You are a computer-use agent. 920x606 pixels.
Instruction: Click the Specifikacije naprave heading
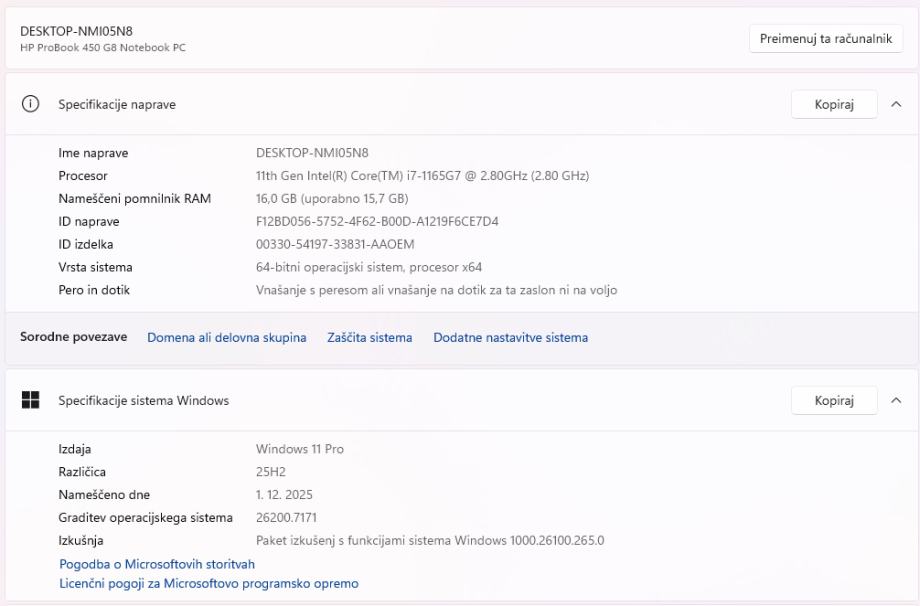point(117,104)
